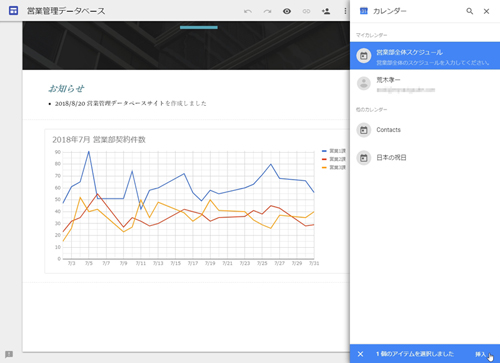500x363 pixels.
Task: Close the calendar panel
Action: pos(486,11)
